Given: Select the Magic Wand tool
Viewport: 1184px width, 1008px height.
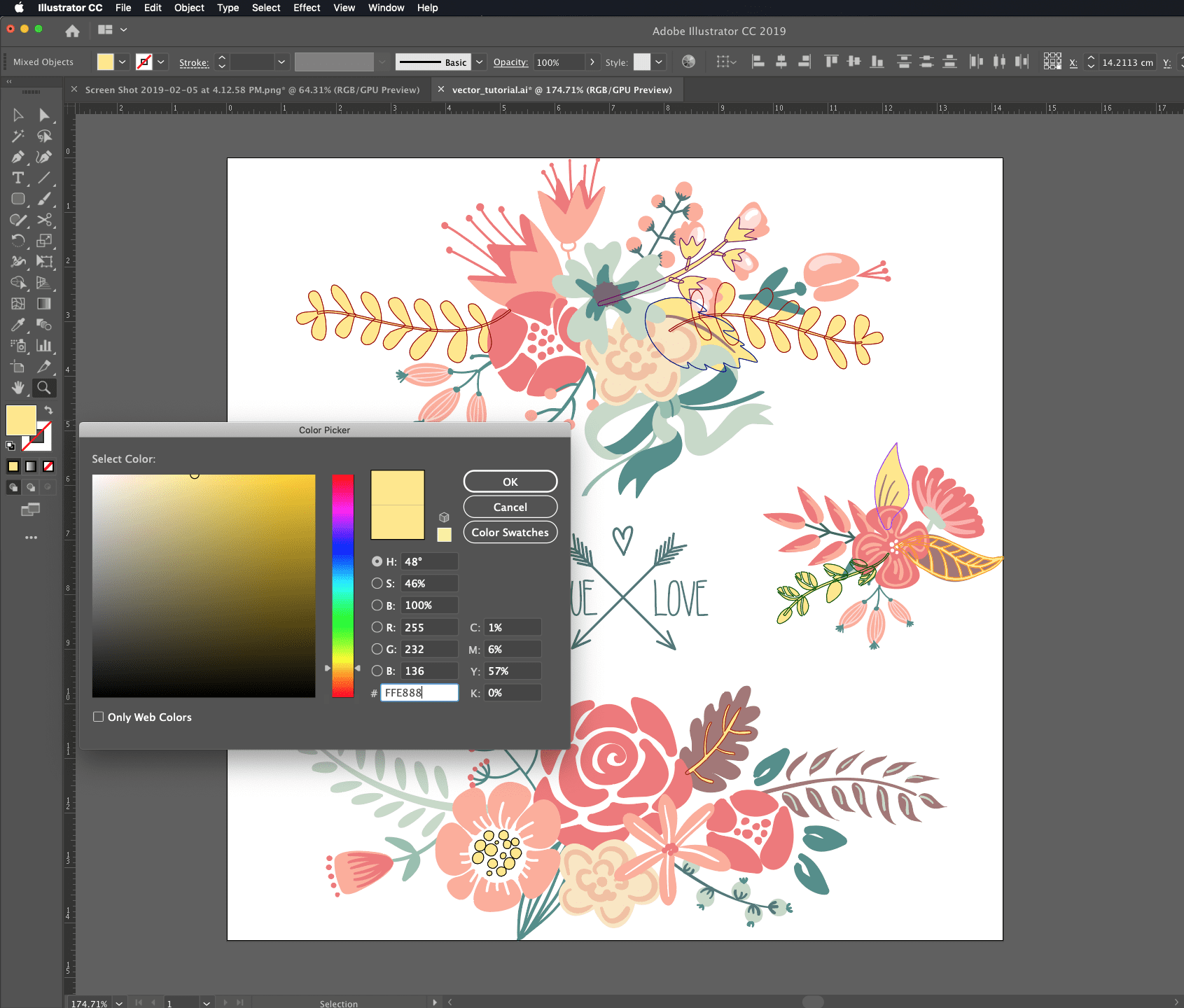Looking at the screenshot, I should click(18, 136).
